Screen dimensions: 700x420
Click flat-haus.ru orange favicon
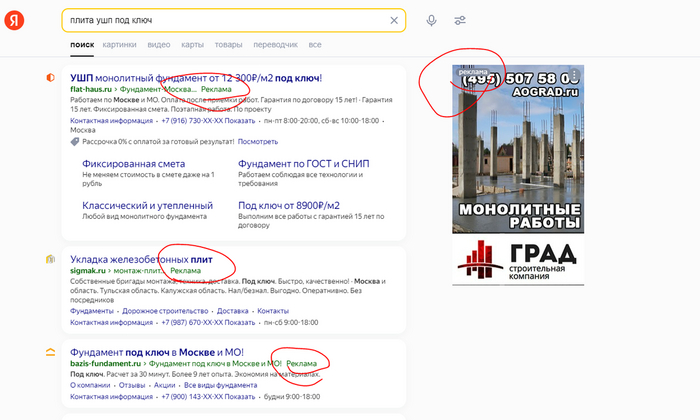(50, 77)
